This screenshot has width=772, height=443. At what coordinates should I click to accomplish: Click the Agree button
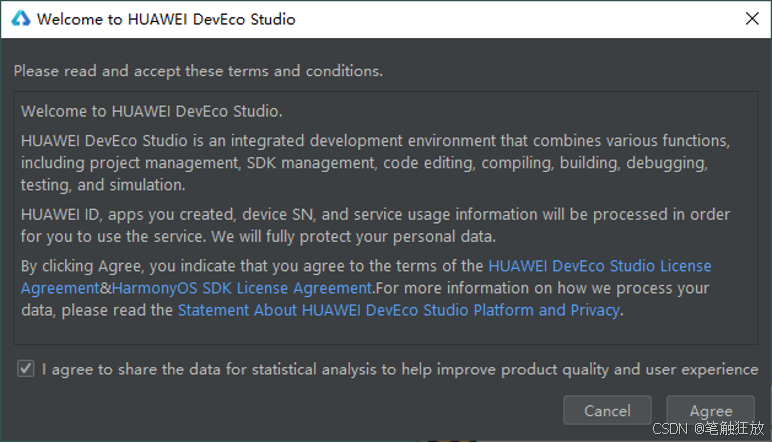[710, 410]
